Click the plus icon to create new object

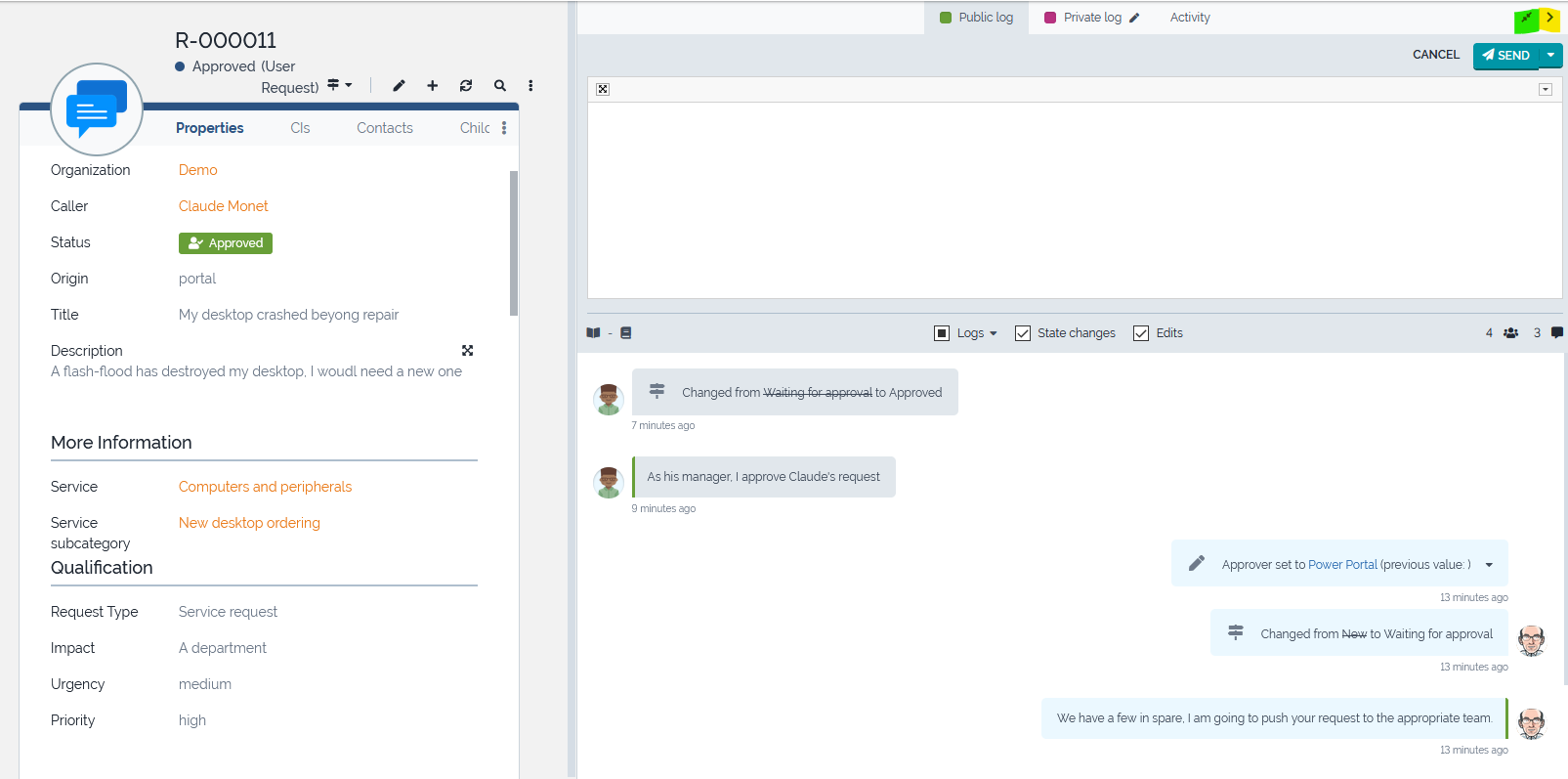click(432, 86)
